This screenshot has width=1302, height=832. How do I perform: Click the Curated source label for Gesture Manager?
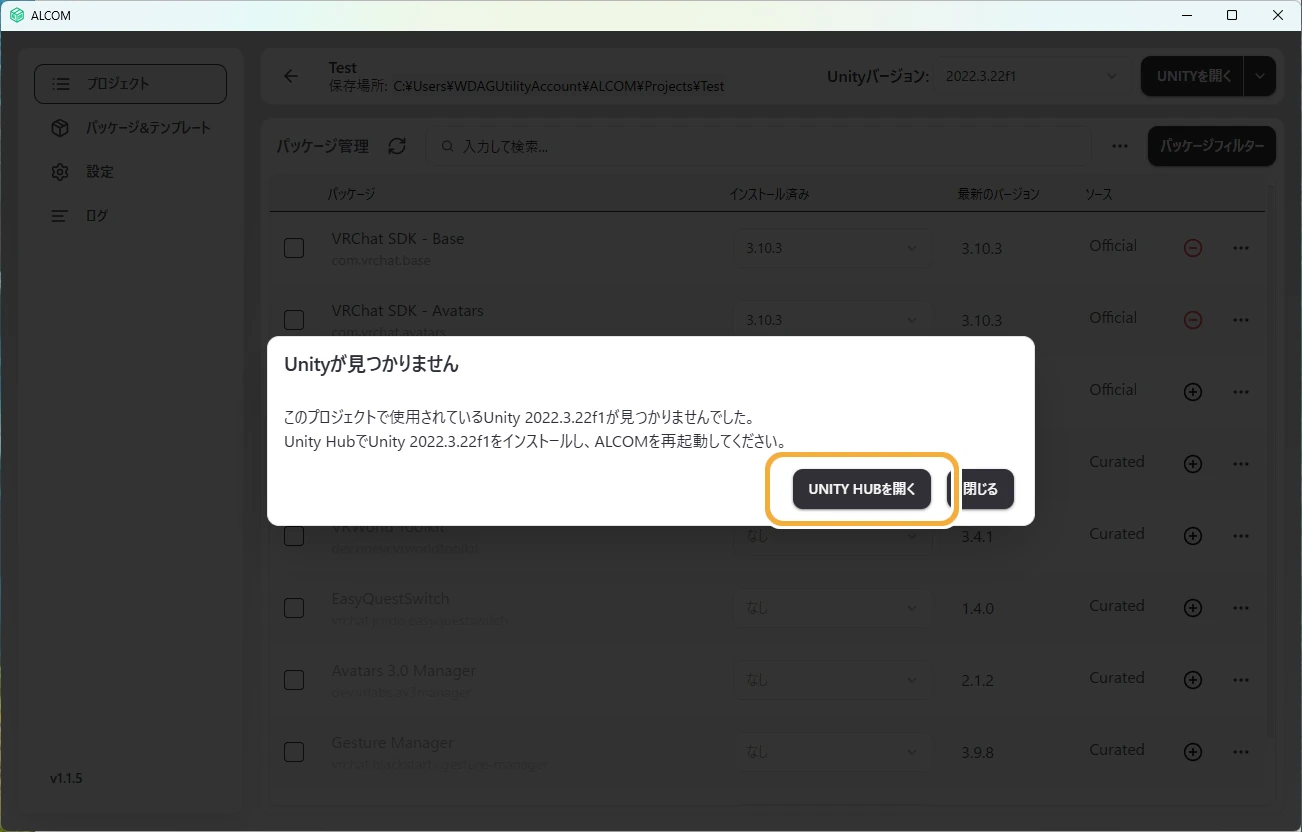[1117, 750]
